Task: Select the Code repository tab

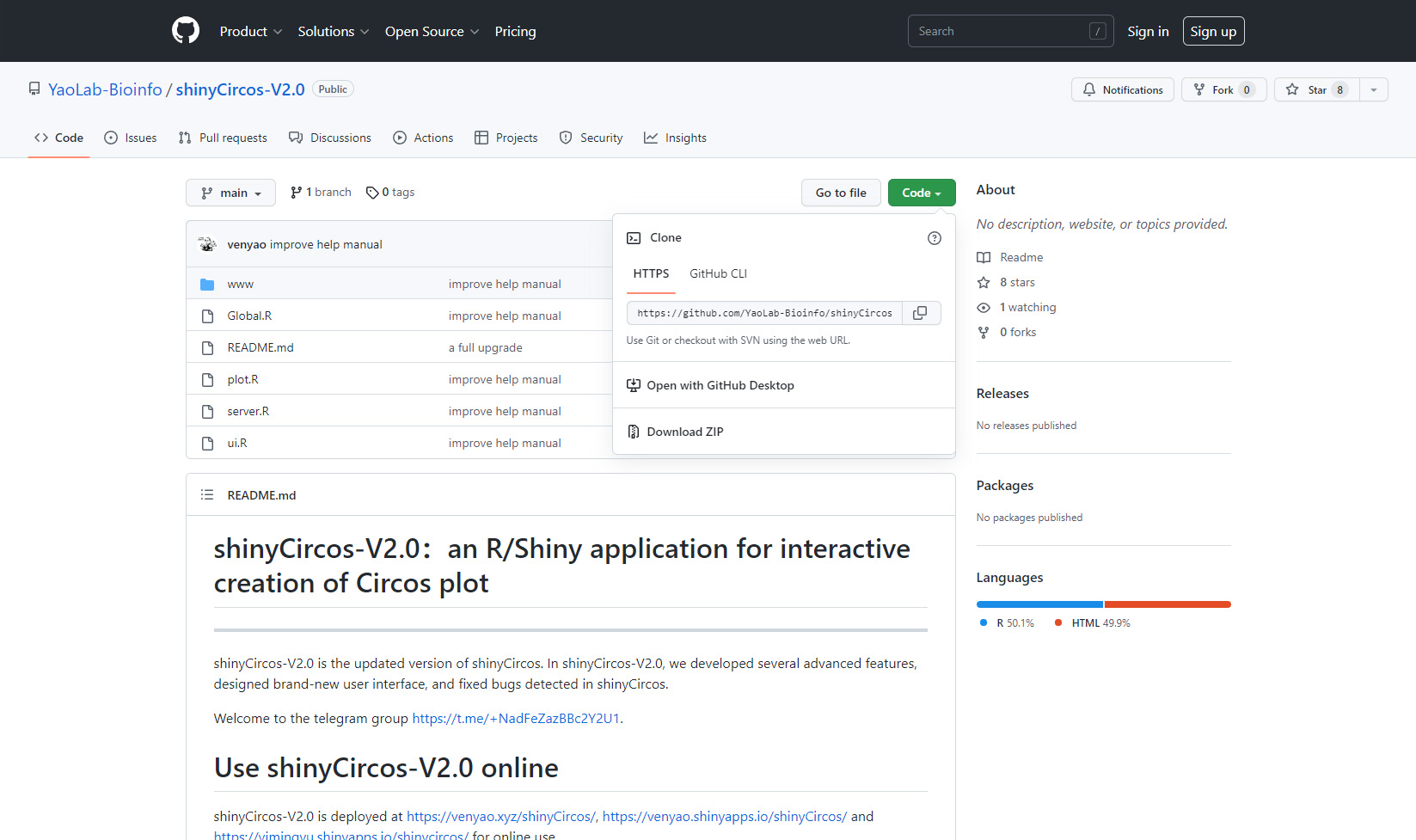Action: pyautogui.click(x=58, y=138)
